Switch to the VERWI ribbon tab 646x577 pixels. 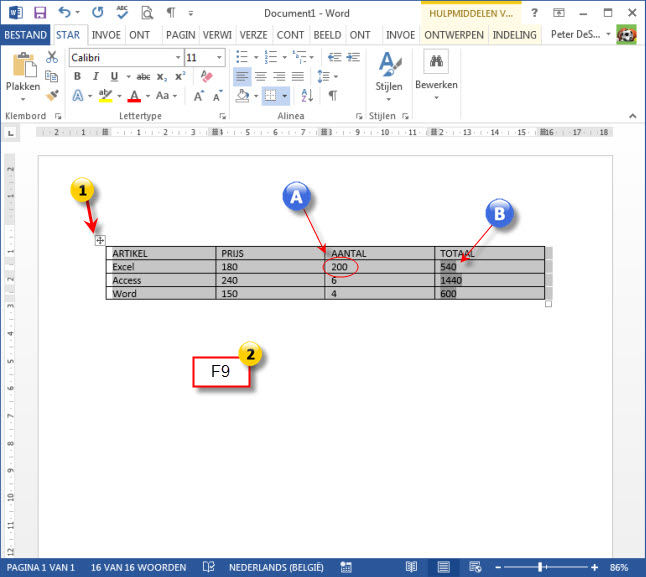point(217,35)
